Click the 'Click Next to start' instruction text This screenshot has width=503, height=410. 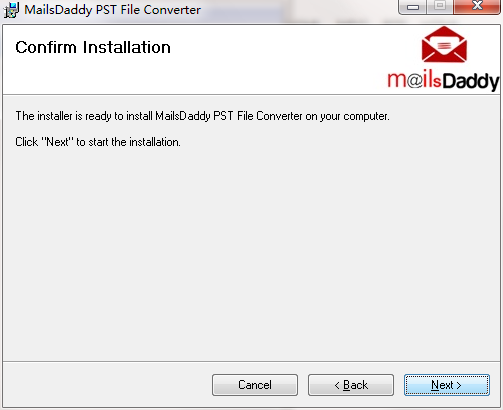[x=98, y=142]
